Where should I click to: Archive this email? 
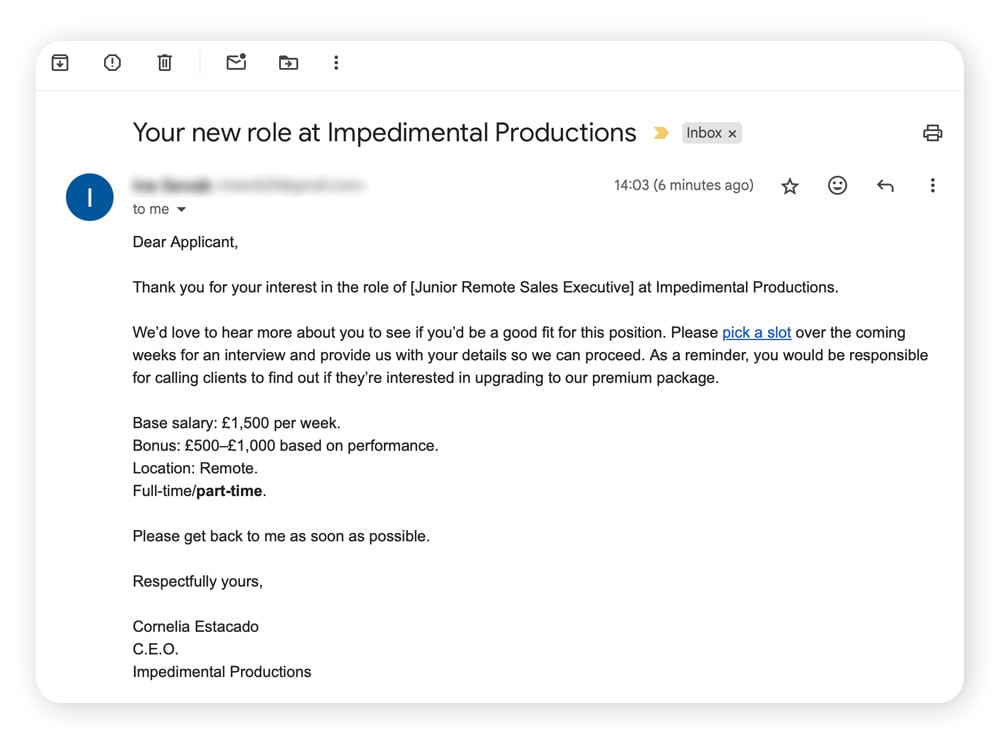point(59,62)
